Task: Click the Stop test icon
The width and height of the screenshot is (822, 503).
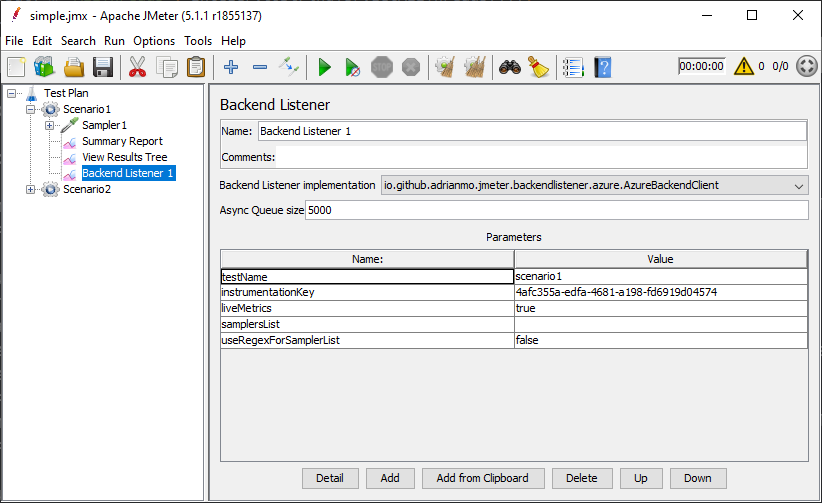Action: point(382,67)
